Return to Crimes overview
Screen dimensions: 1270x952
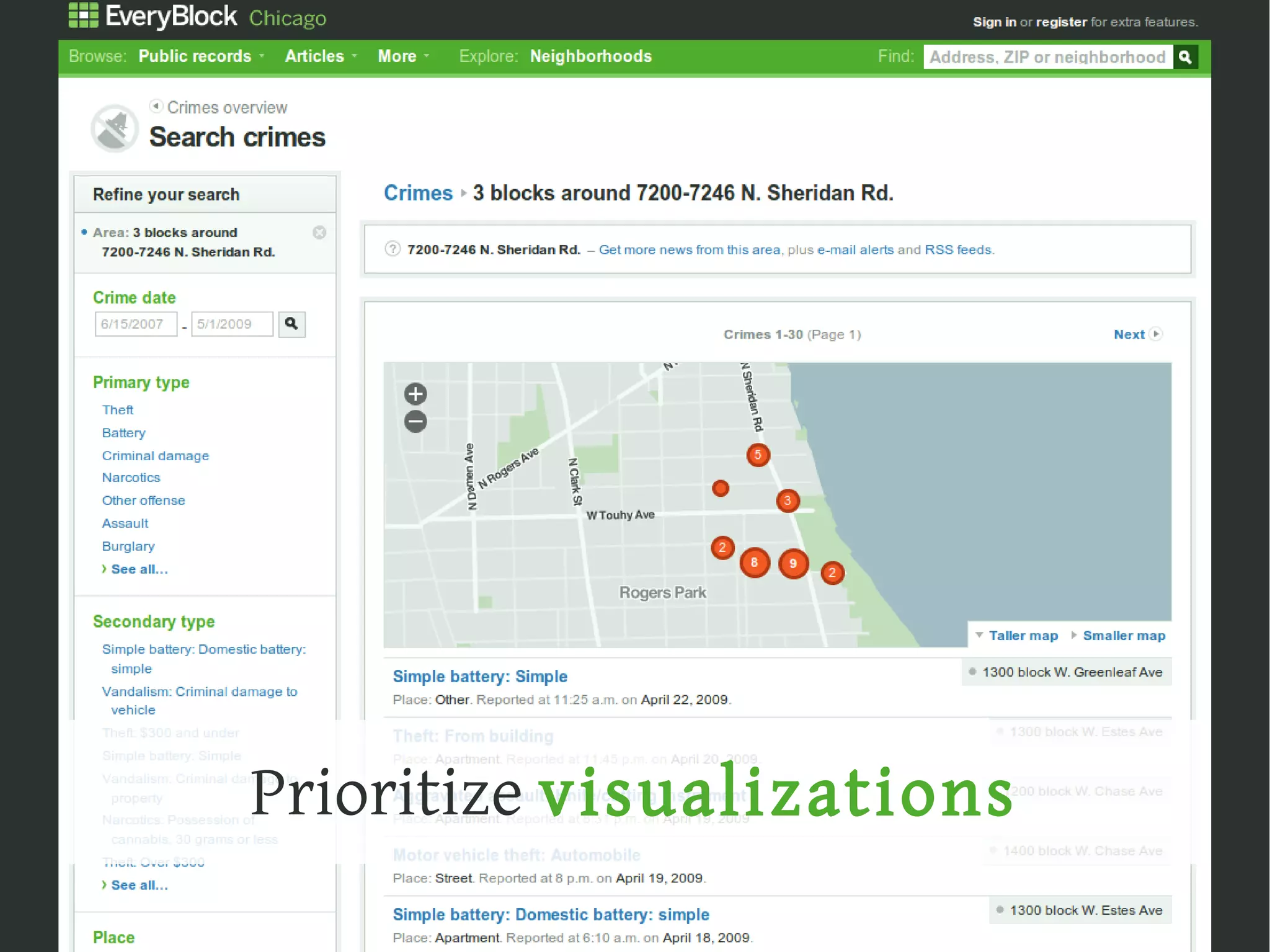[x=226, y=107]
